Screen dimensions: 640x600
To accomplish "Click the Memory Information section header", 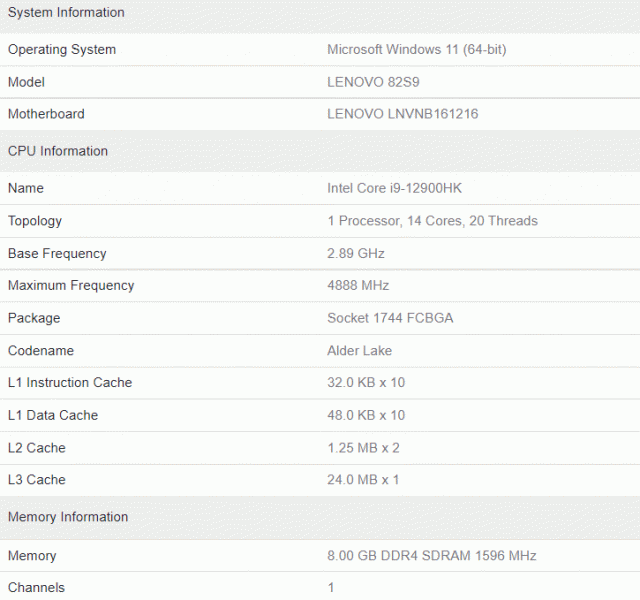I will point(68,517).
